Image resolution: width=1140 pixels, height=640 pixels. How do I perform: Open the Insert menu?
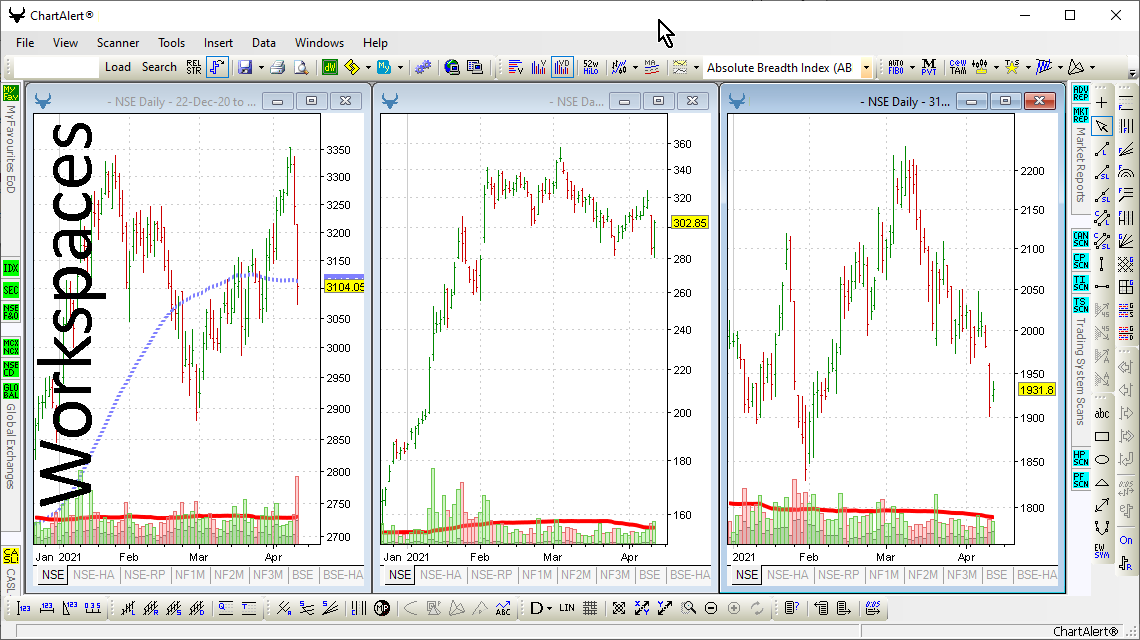pyautogui.click(x=218, y=43)
